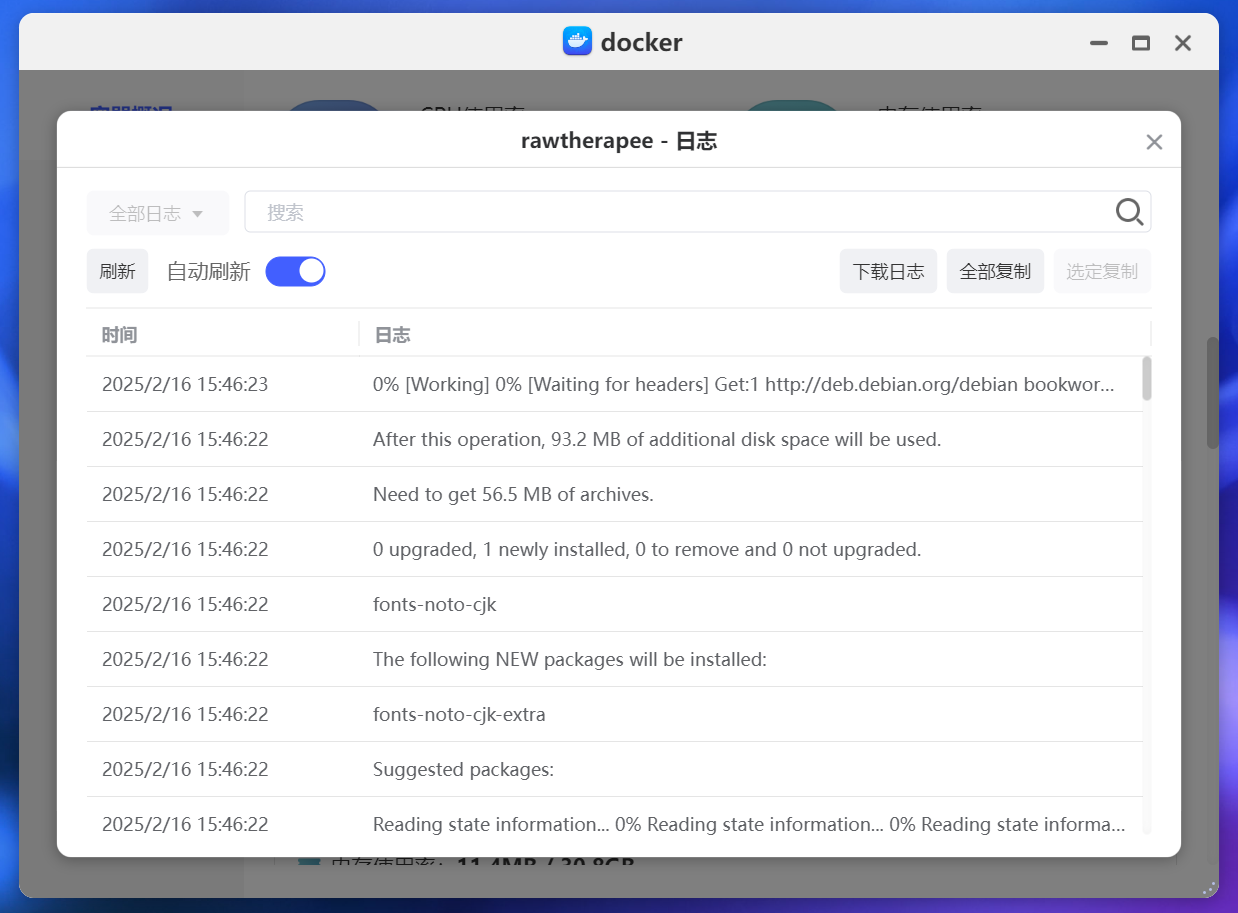Select the 'fonts-noto-cjk-extra' log row
The image size is (1238, 913).
click(614, 714)
